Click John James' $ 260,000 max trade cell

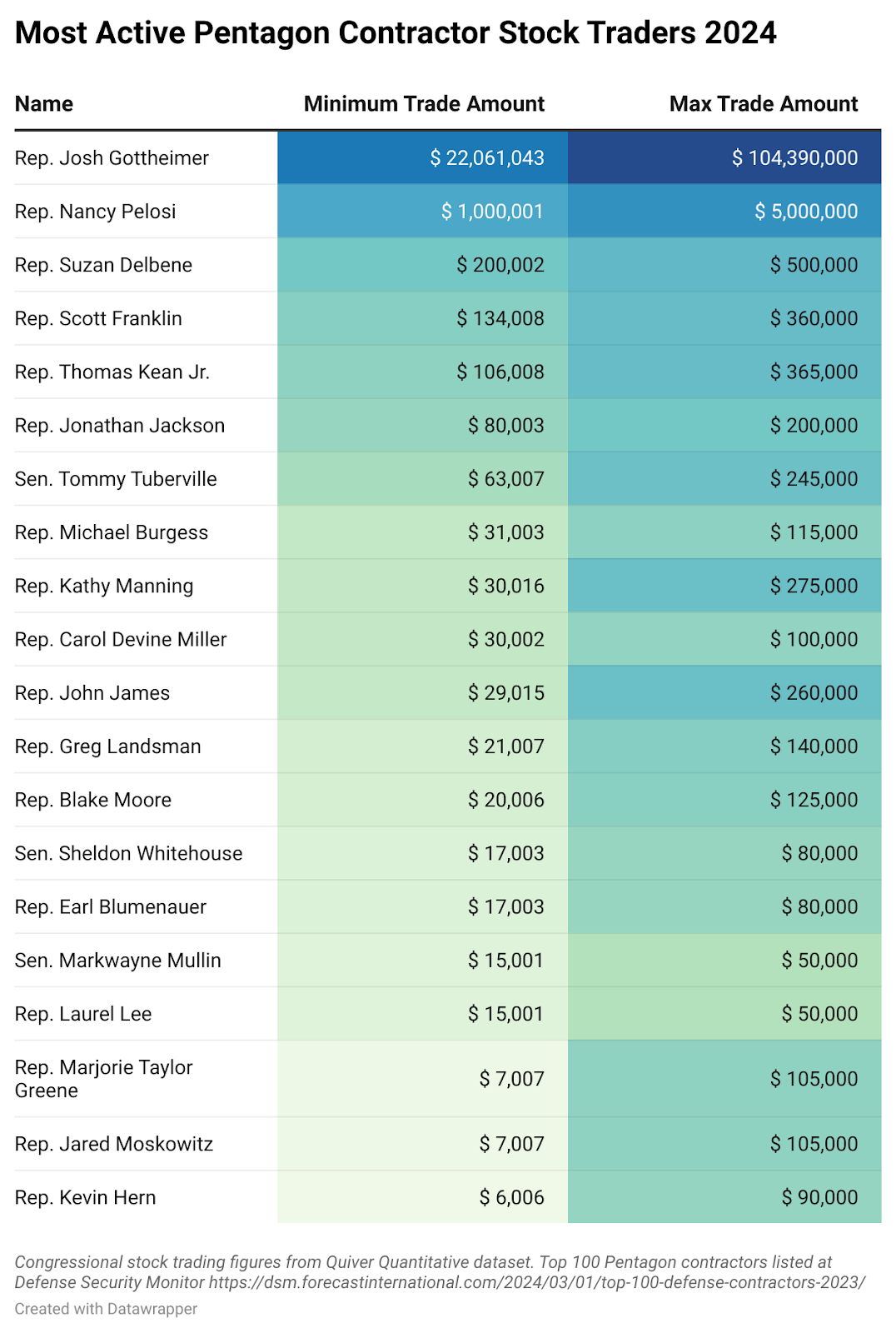[814, 693]
